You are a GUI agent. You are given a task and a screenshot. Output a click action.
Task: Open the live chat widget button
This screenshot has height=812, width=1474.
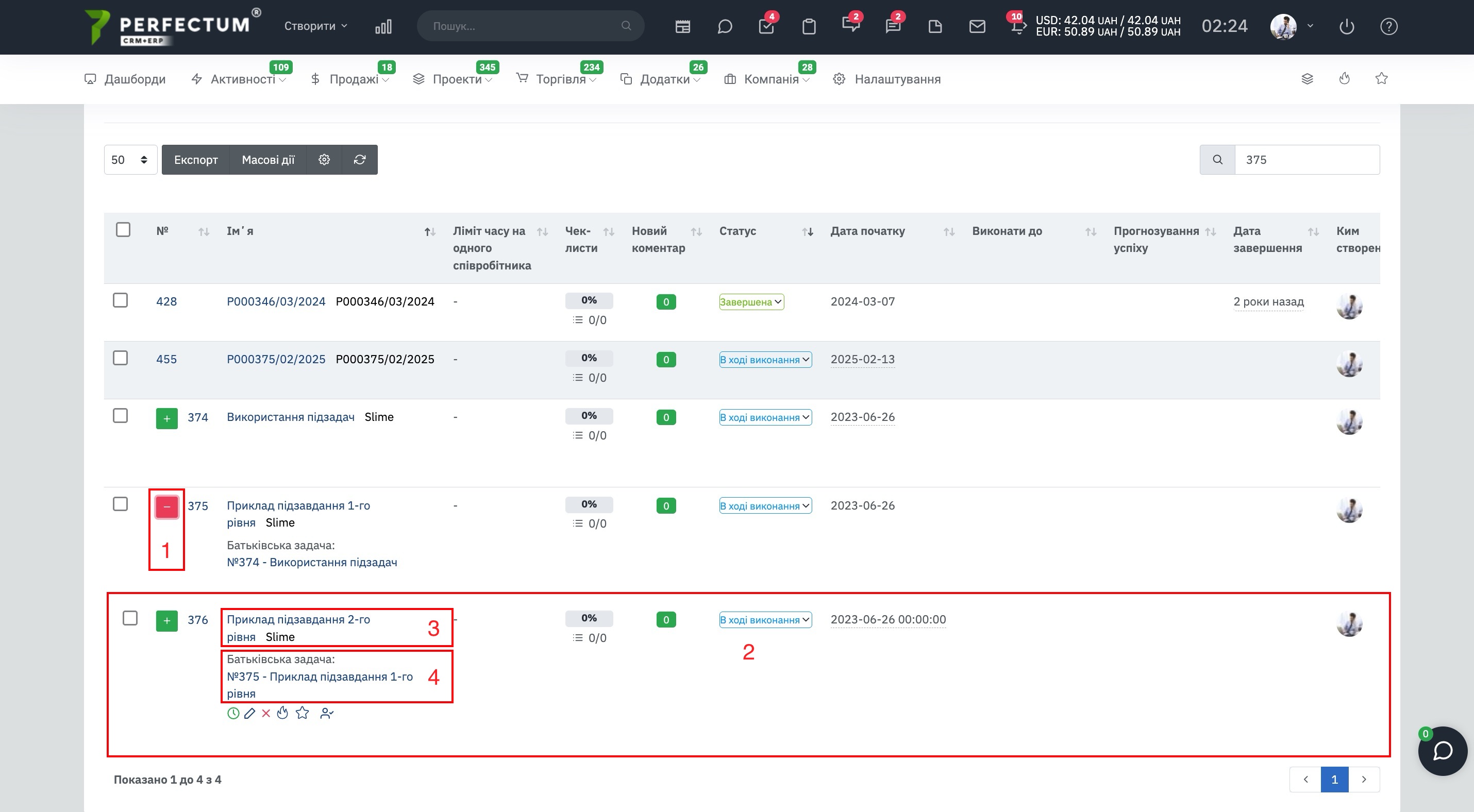pos(1442,751)
